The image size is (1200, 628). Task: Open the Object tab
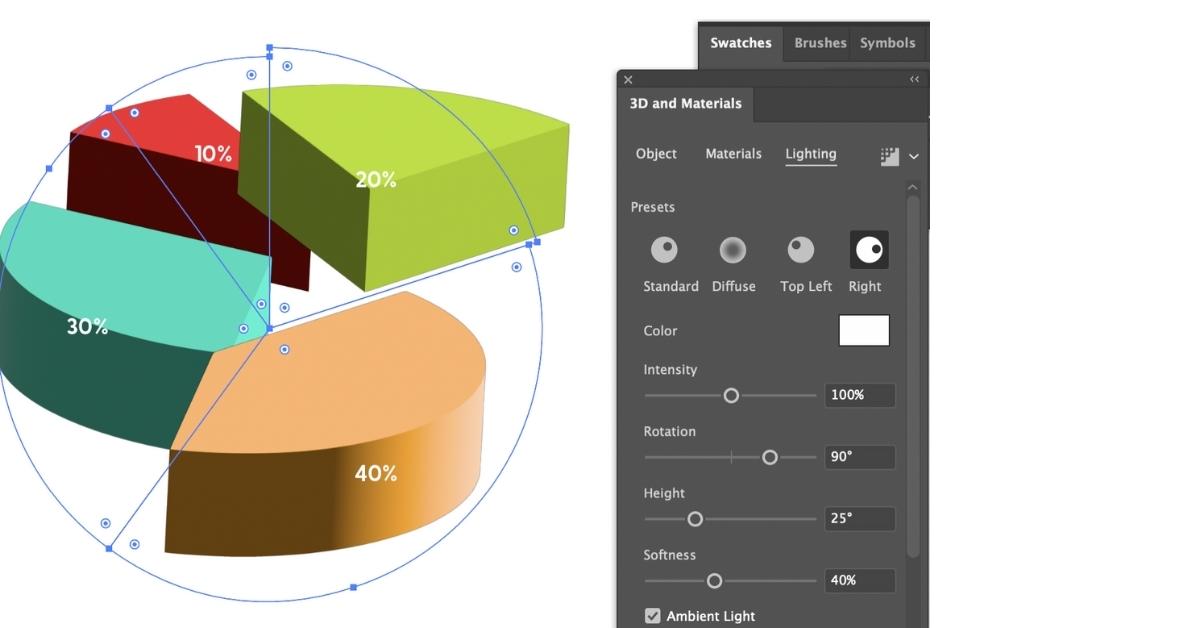coord(656,154)
